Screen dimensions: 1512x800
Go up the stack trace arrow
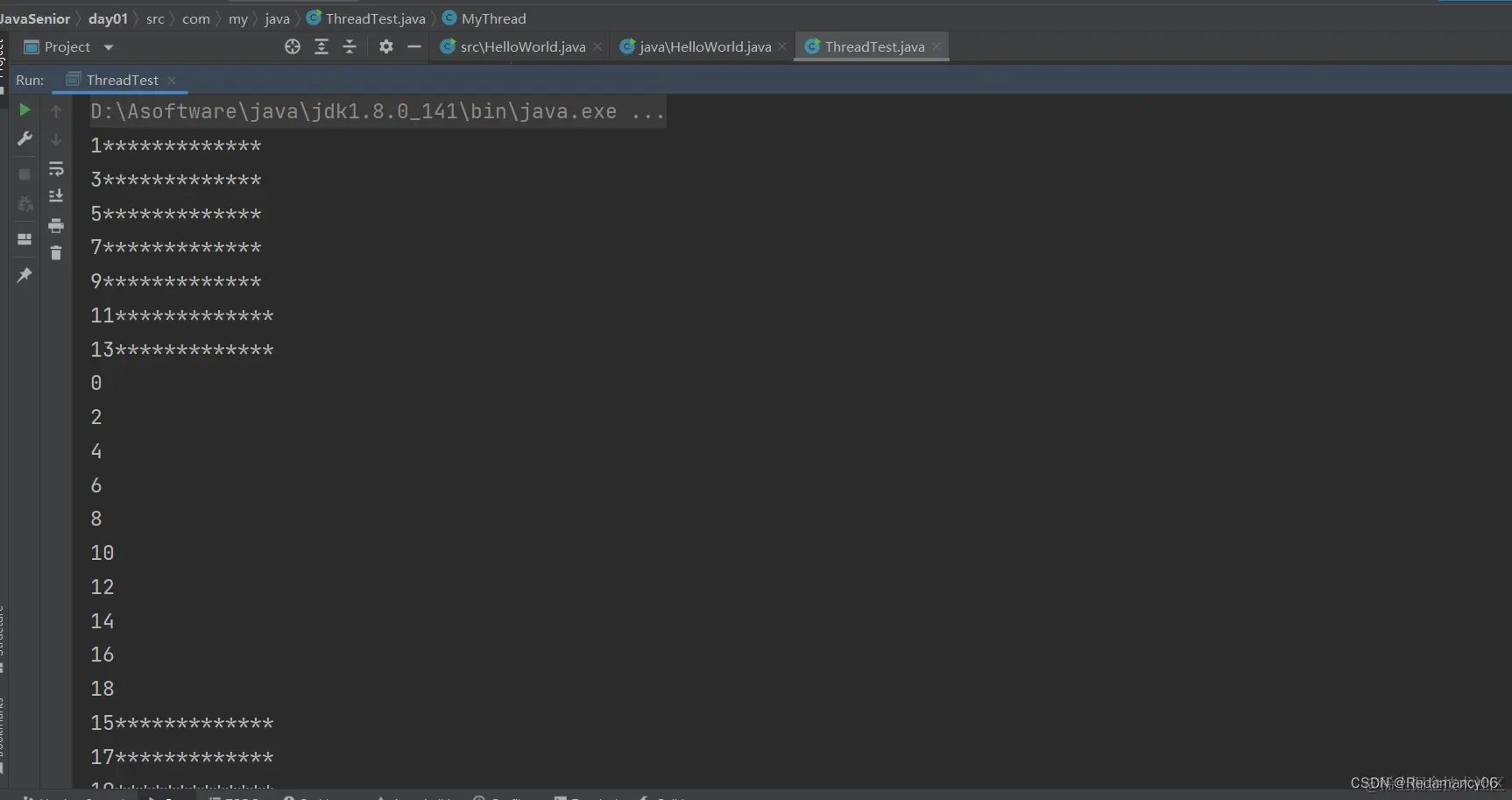(x=56, y=111)
